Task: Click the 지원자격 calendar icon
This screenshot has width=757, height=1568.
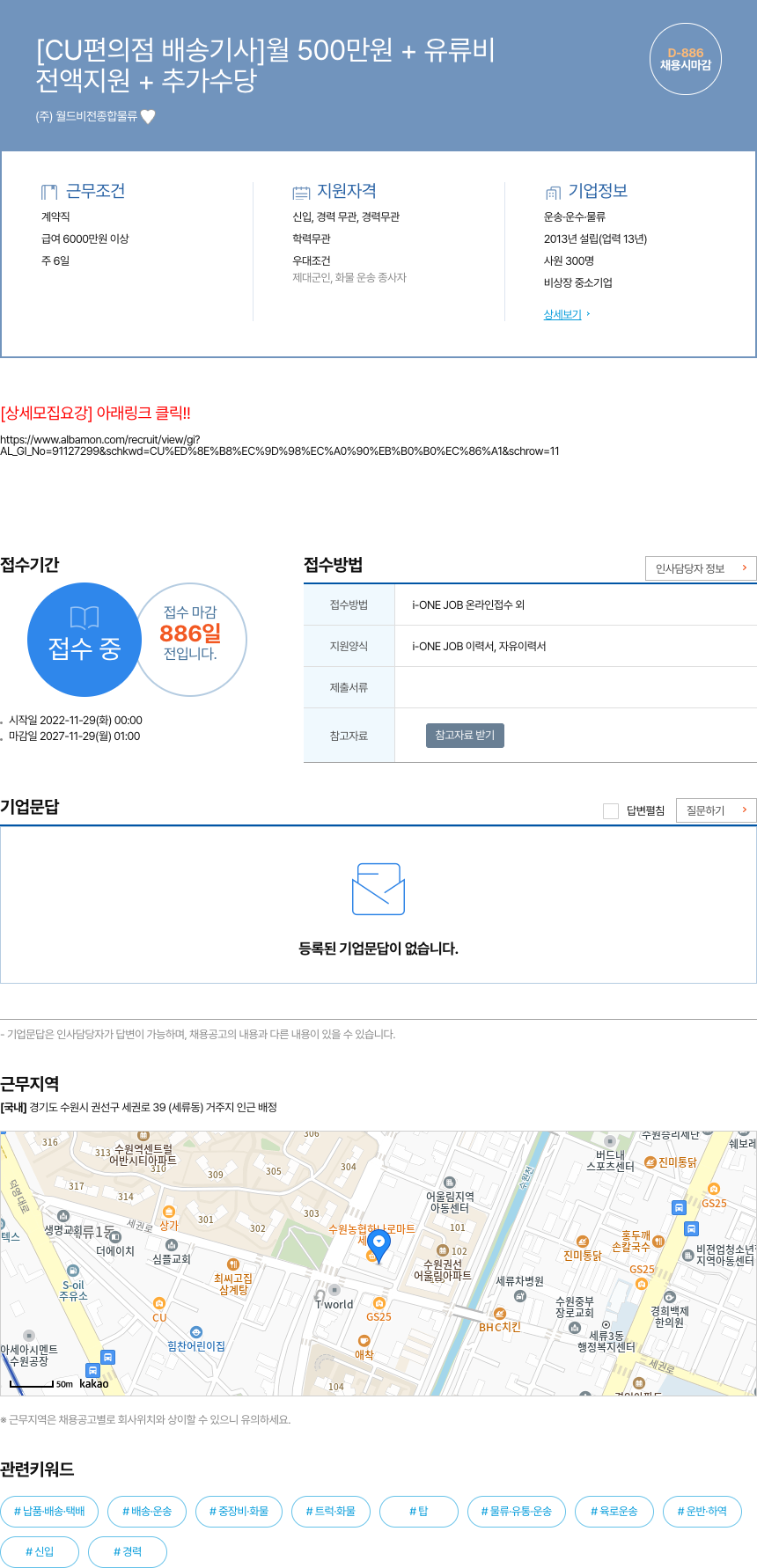Action: click(301, 192)
